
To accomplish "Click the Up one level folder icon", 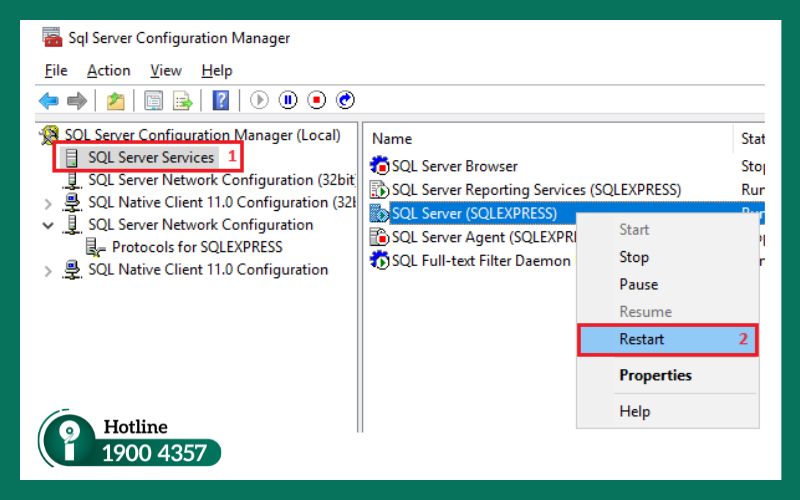I will point(116,101).
